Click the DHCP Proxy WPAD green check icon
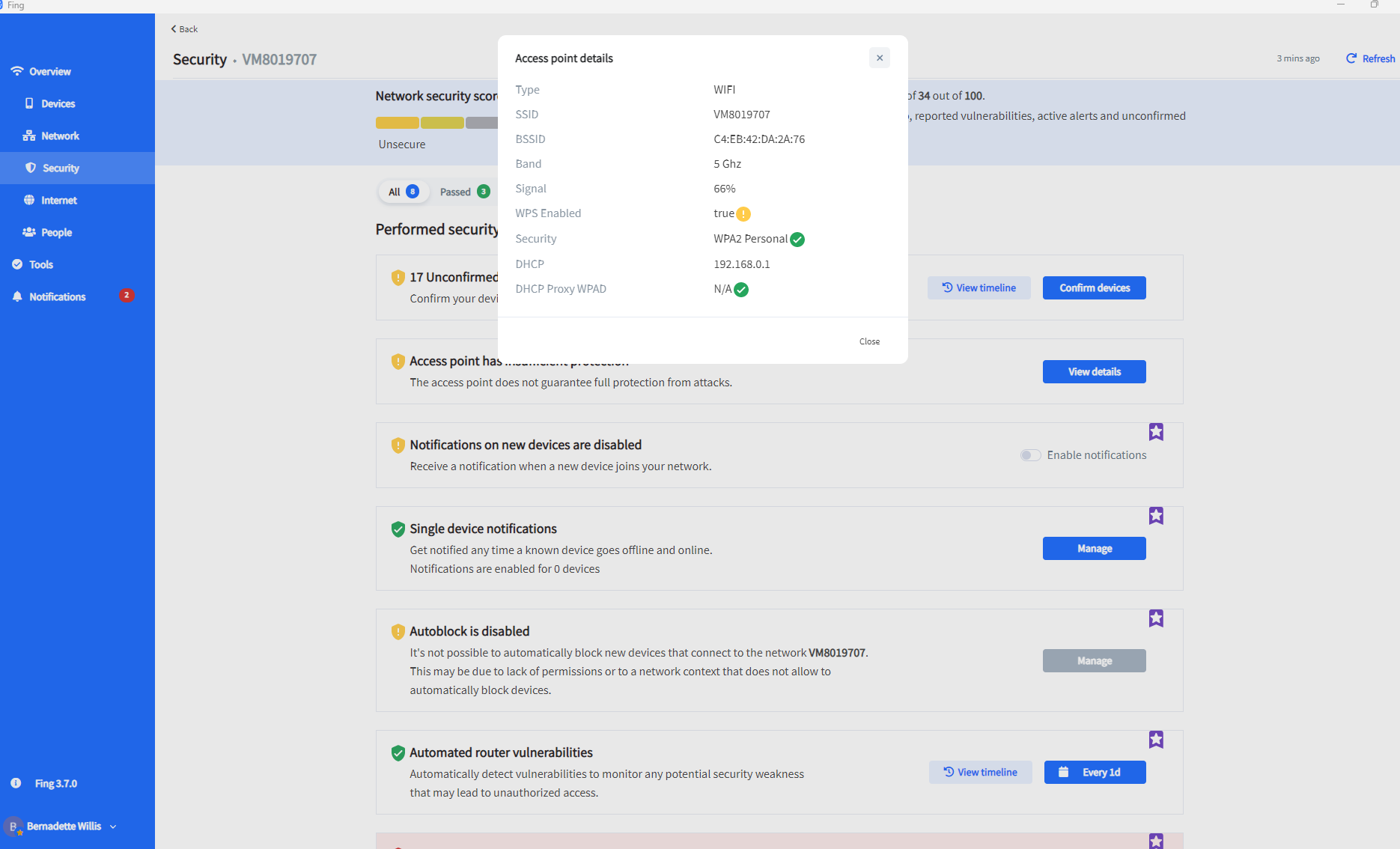Screen dimensions: 1400x849 coord(741,290)
